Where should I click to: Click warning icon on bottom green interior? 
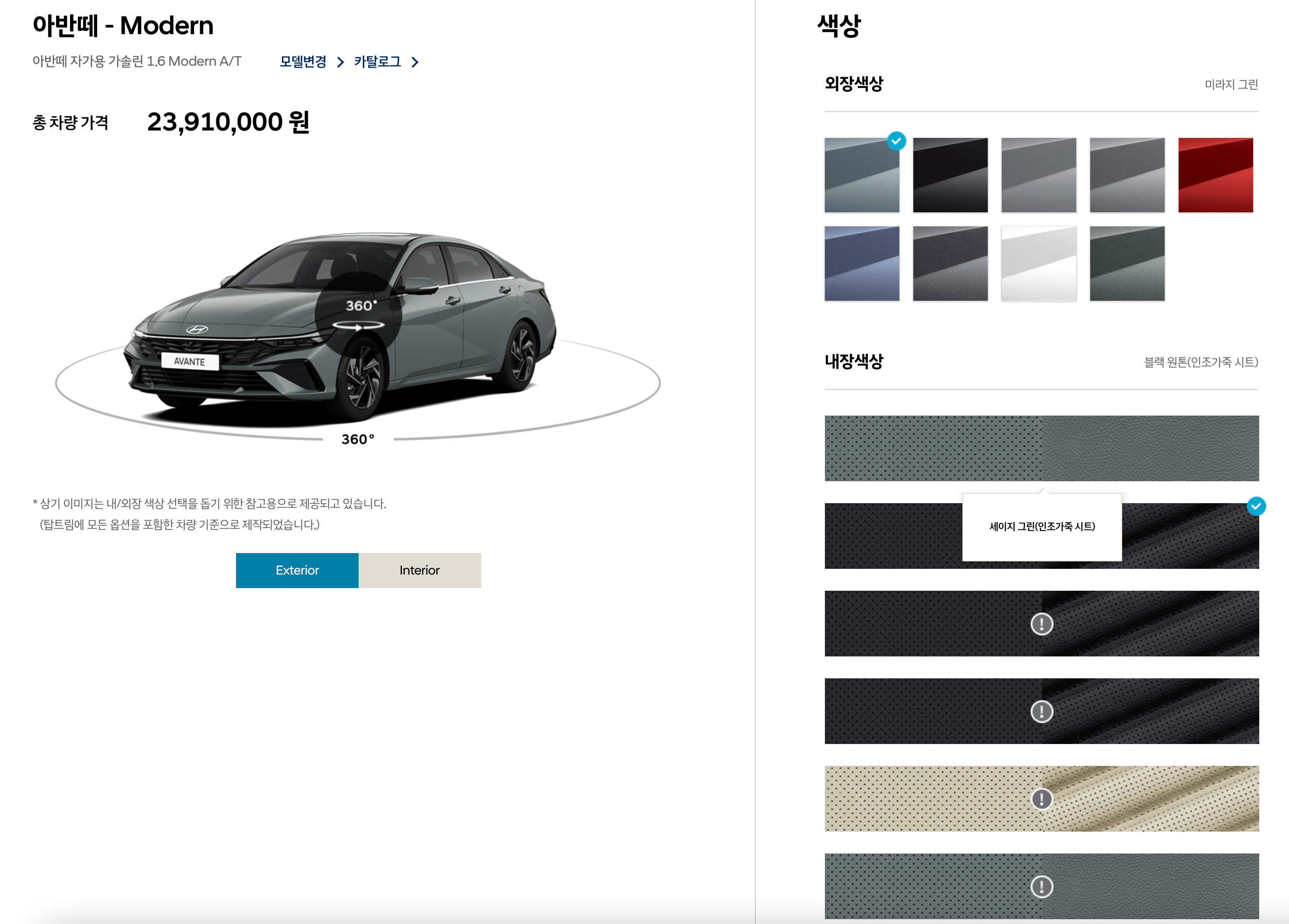pos(1041,886)
